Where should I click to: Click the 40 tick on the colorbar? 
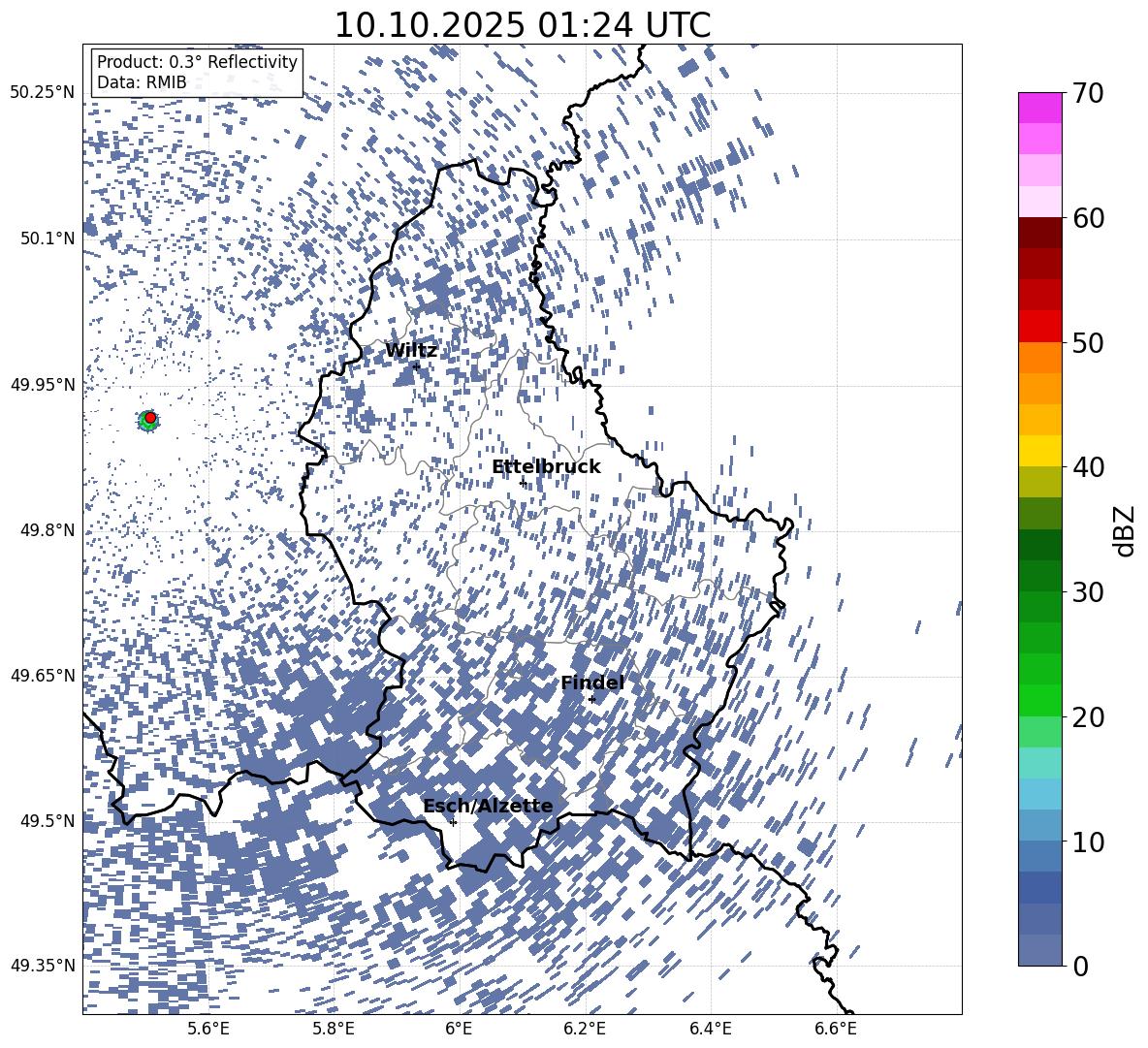coord(1088,467)
